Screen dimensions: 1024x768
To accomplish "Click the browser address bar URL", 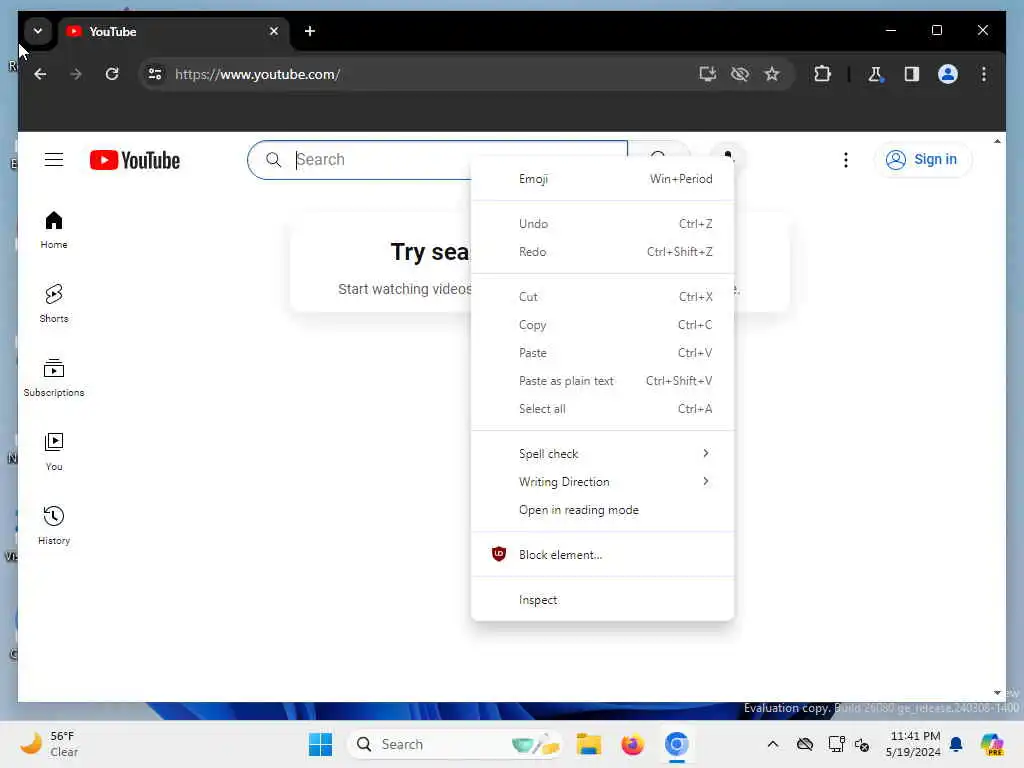I will 257,74.
